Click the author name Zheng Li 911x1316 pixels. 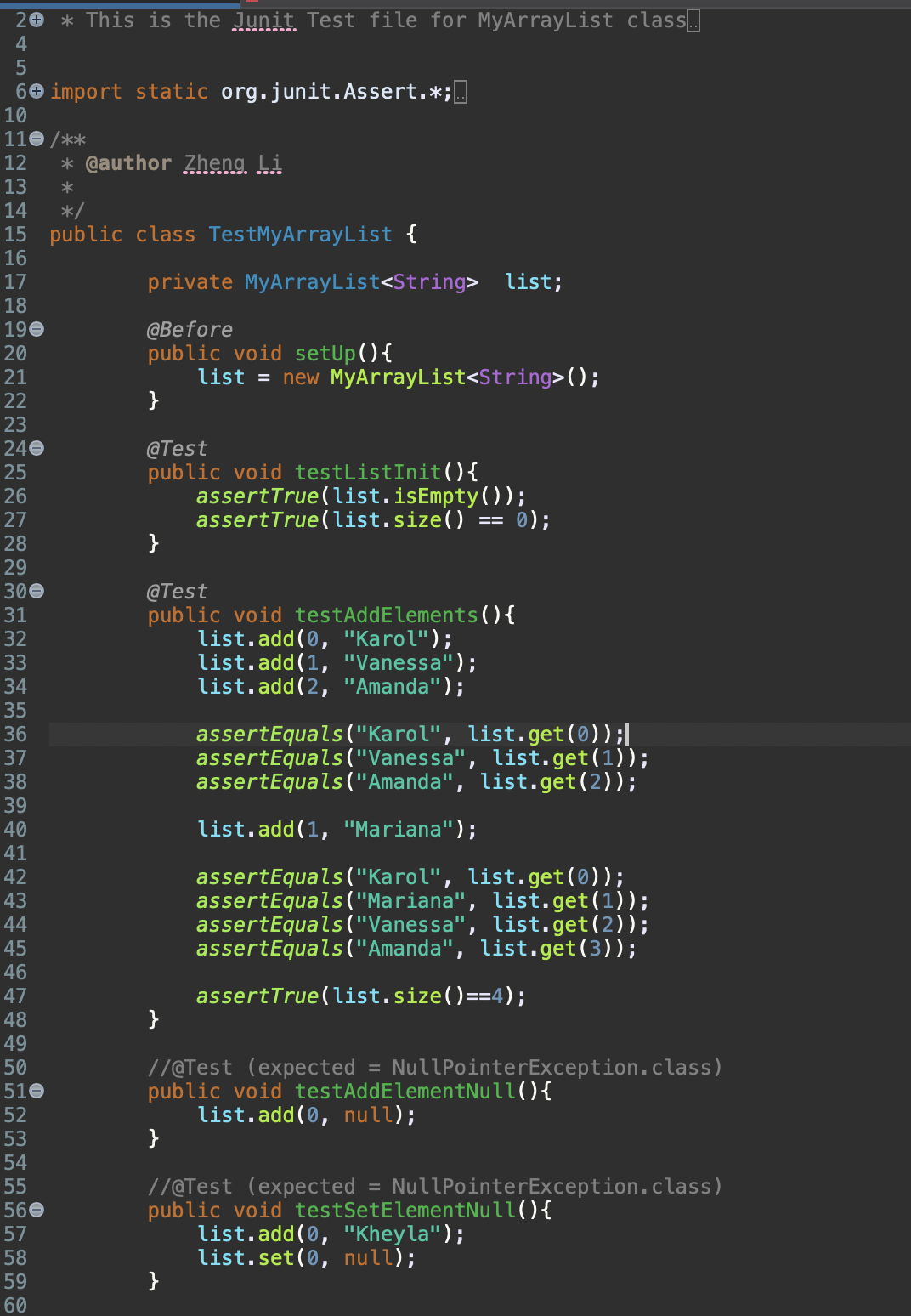pyautogui.click(x=233, y=162)
